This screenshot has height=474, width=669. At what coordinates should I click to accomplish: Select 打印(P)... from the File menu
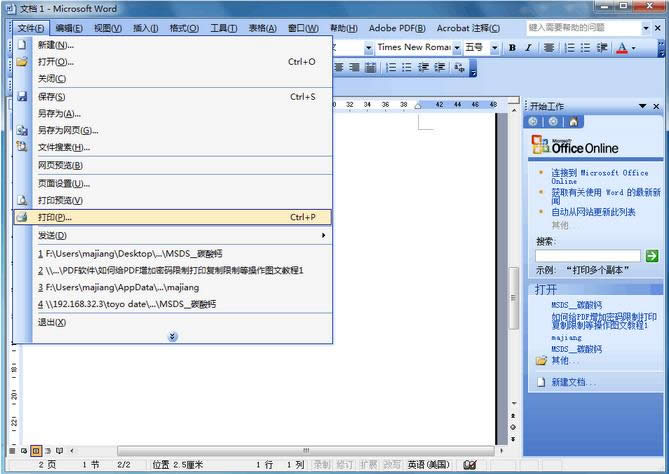tap(55, 217)
